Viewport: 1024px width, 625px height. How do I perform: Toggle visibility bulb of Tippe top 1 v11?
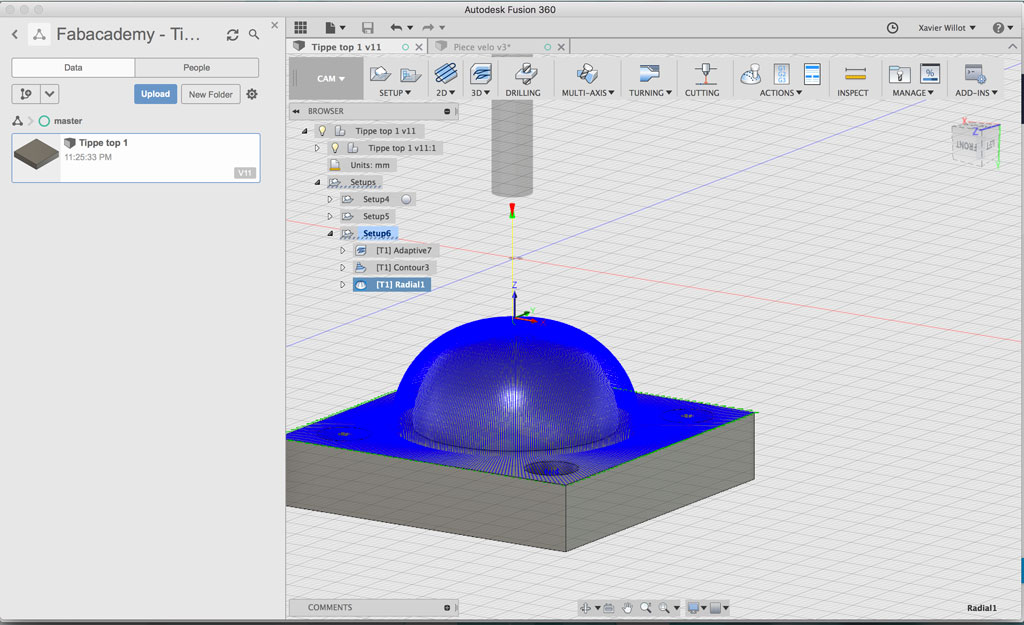click(322, 131)
